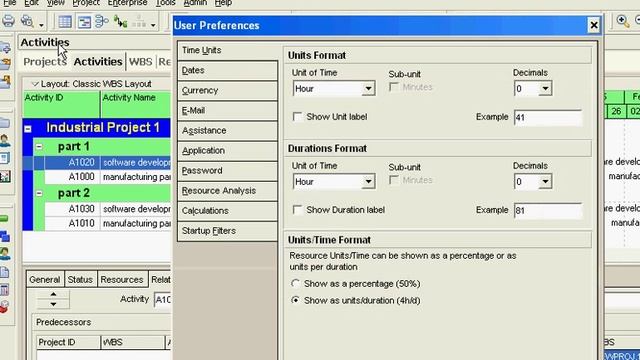
Task: Open the Status details tab
Action: [80, 279]
